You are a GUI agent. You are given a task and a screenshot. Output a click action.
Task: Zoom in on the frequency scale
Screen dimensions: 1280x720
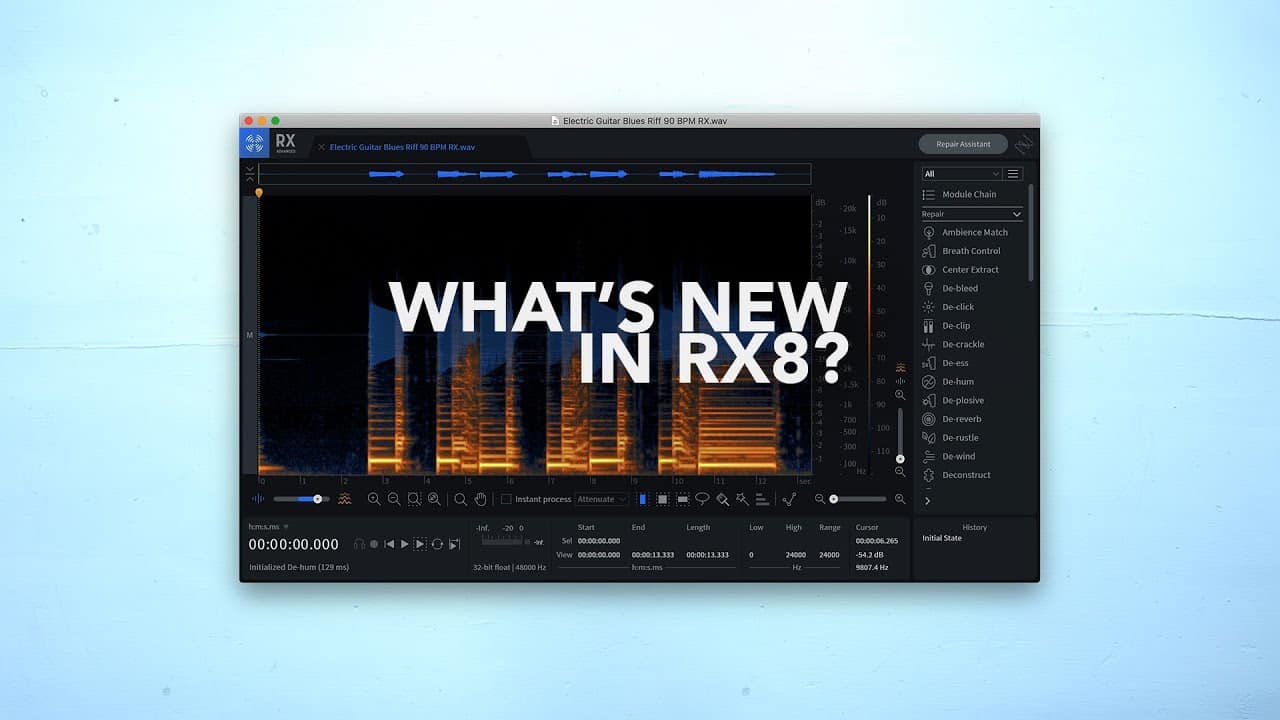click(900, 395)
